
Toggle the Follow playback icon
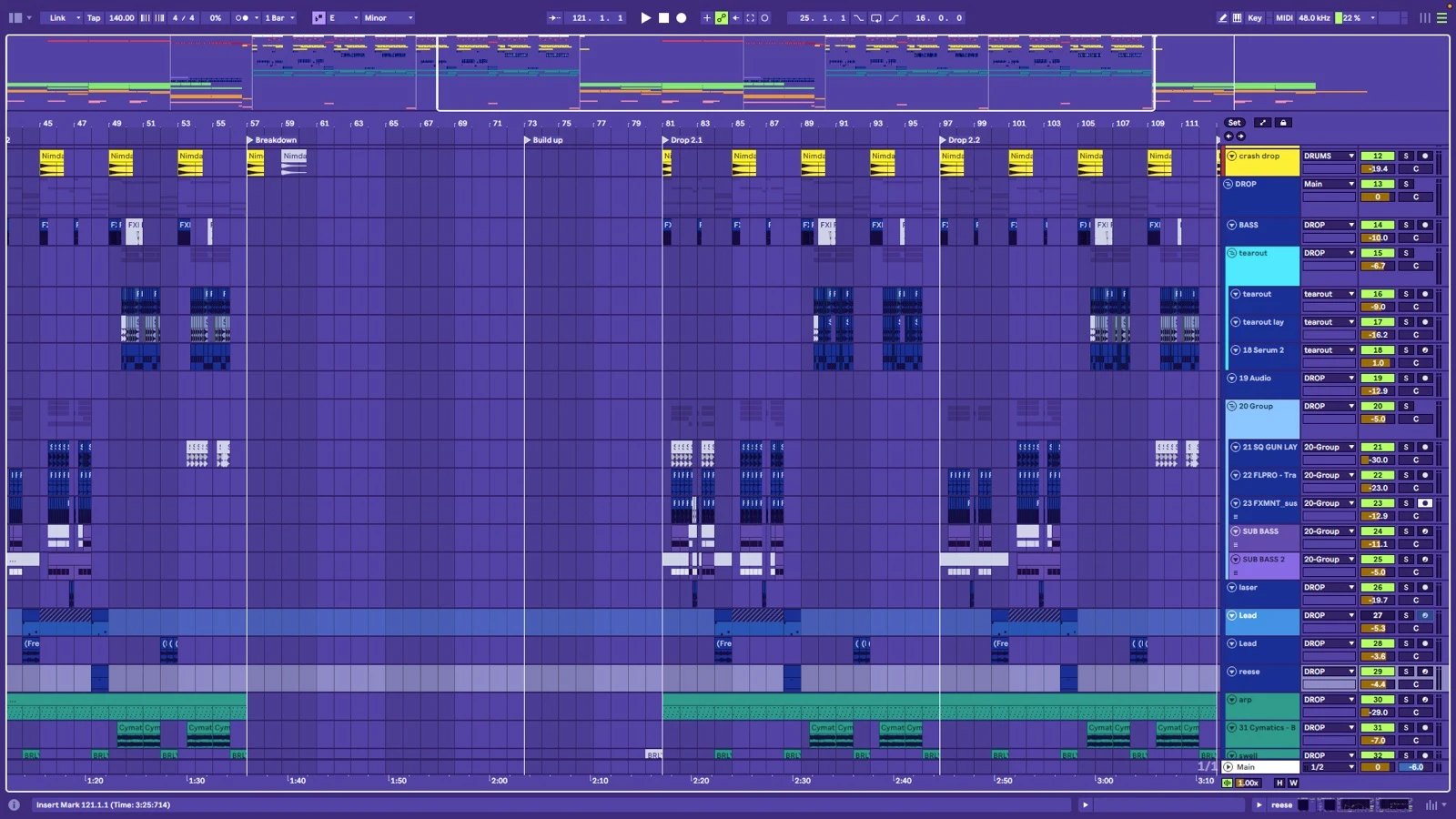(x=554, y=17)
